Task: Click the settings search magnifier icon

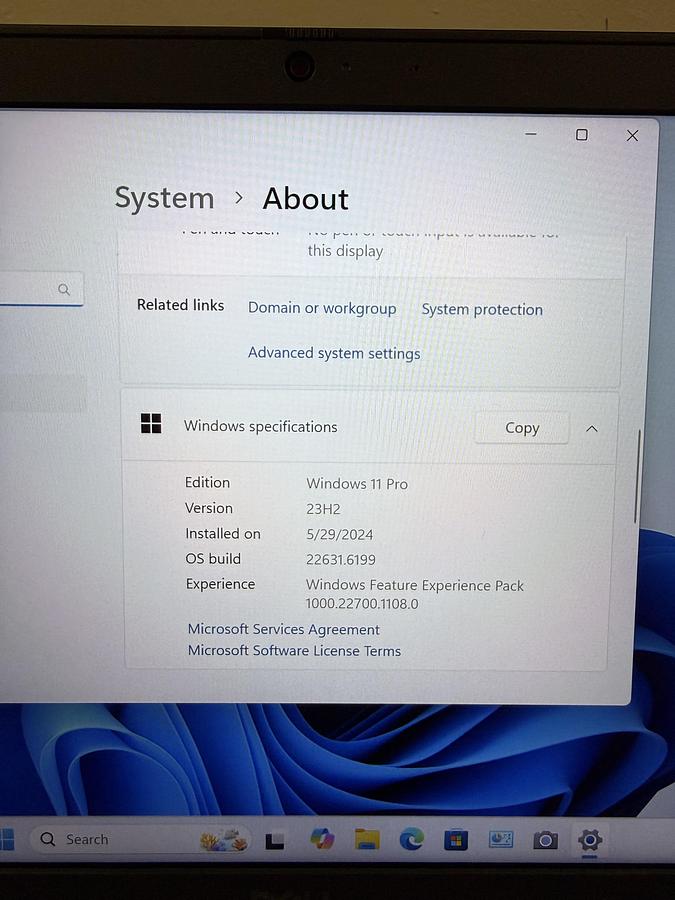Action: click(64, 289)
